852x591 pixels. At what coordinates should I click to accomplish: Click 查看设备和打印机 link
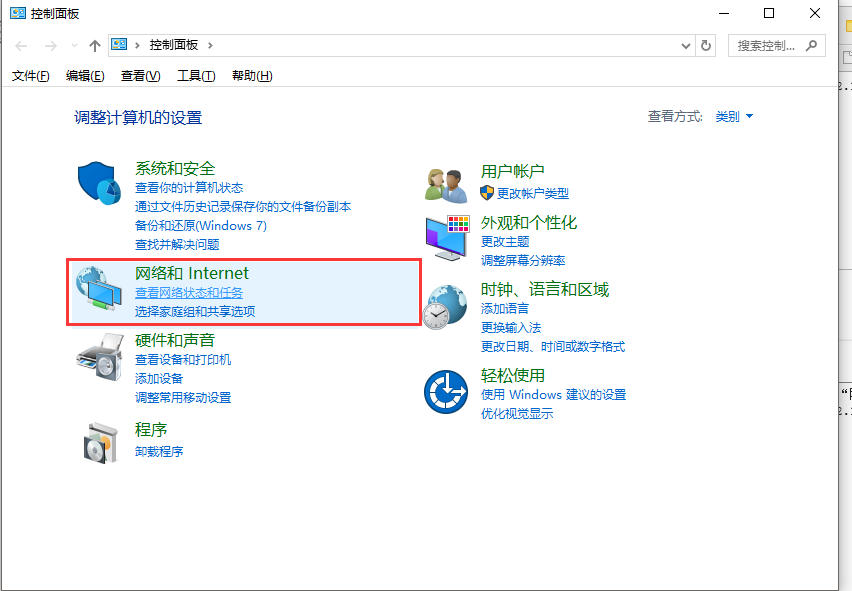(x=183, y=360)
